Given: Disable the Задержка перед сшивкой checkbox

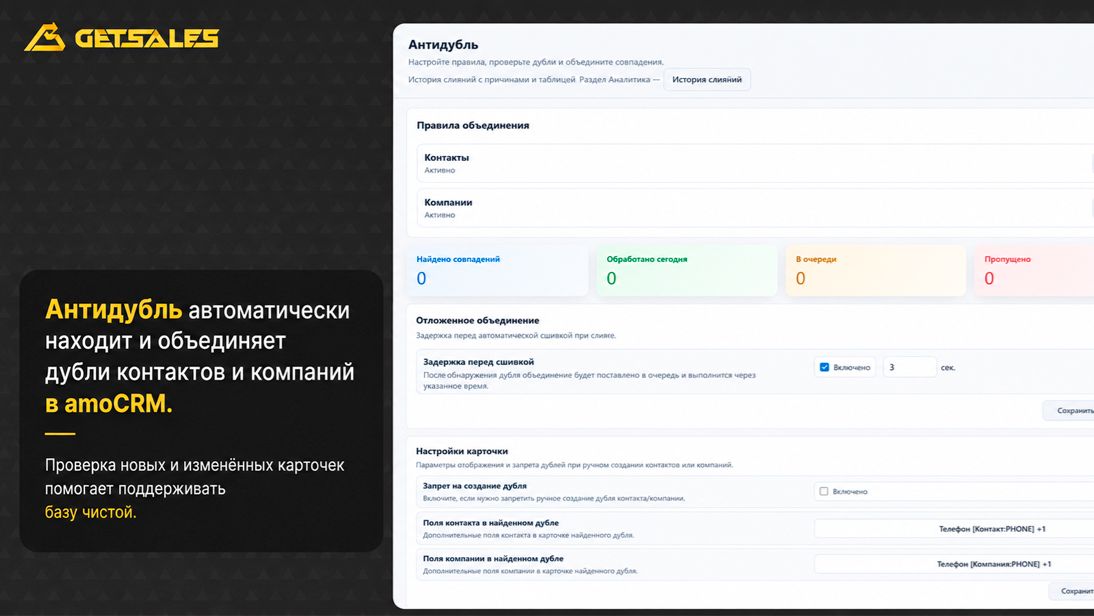Looking at the screenshot, I should pos(824,367).
